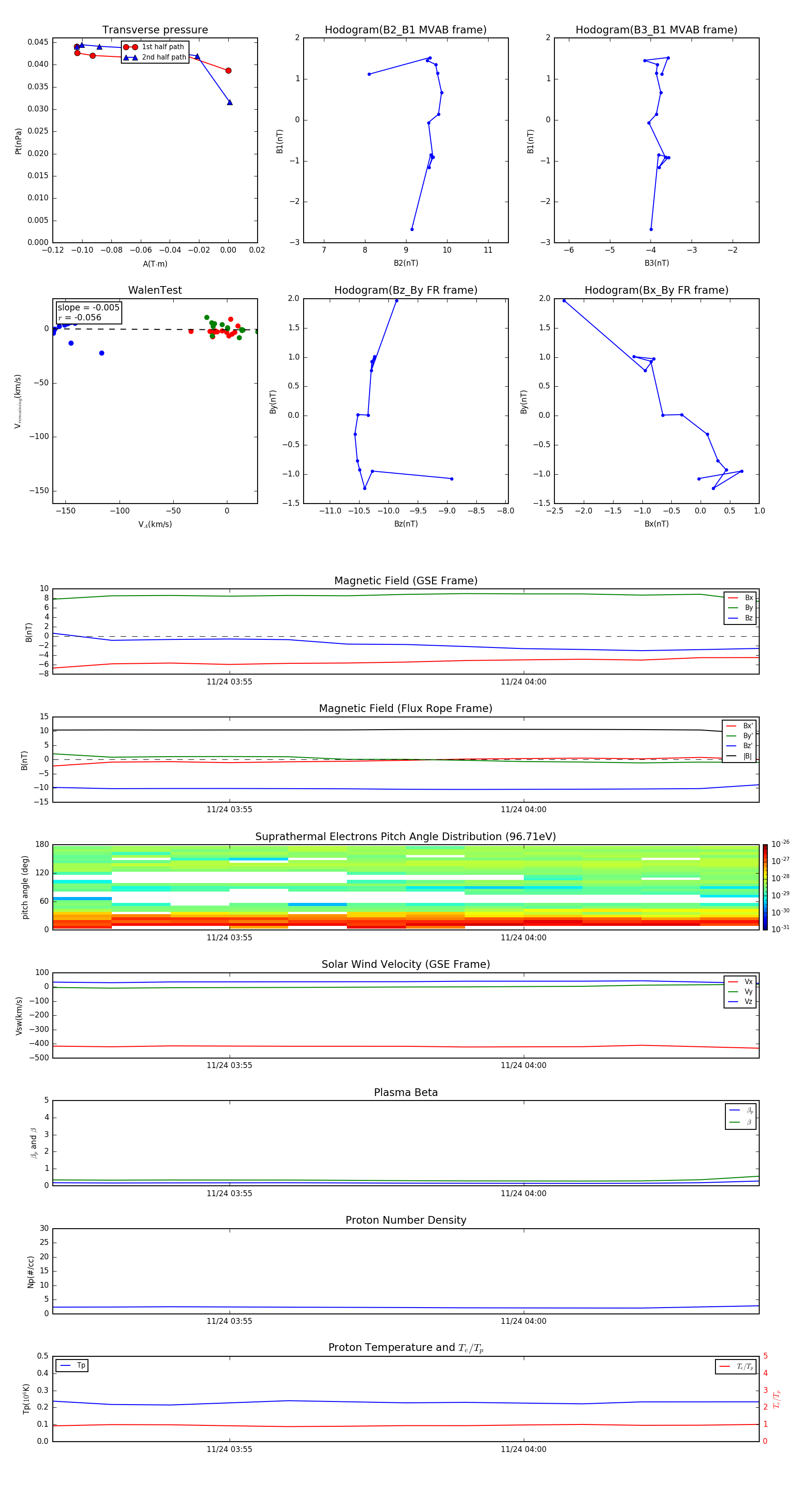812x1489 pixels.
Task: Click the black |B| line in Flux Rope plot
Action: 406,730
